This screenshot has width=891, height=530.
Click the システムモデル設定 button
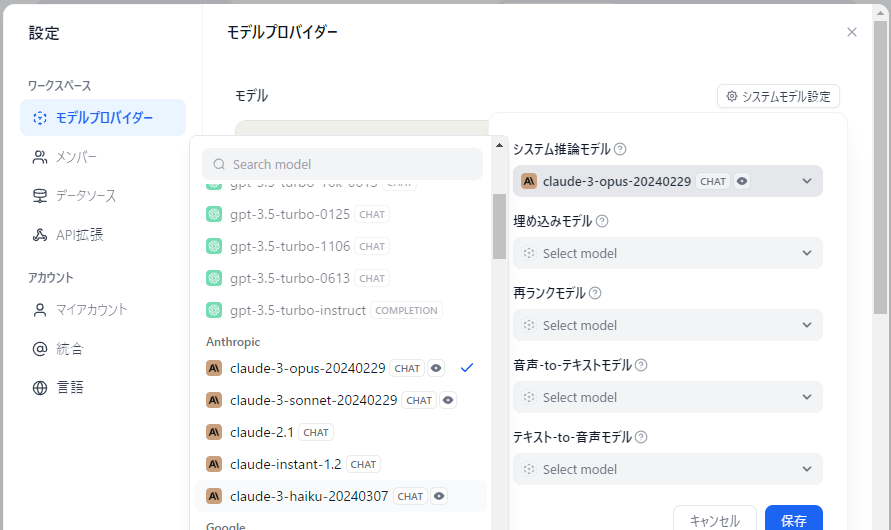tap(778, 96)
